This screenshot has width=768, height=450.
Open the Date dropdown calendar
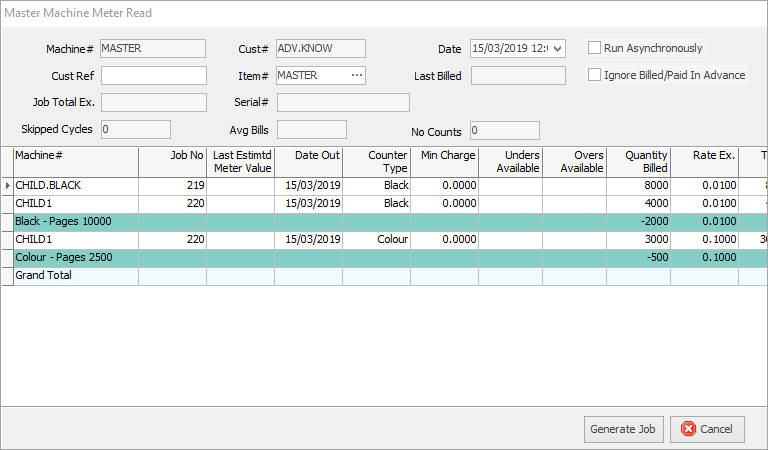click(558, 48)
